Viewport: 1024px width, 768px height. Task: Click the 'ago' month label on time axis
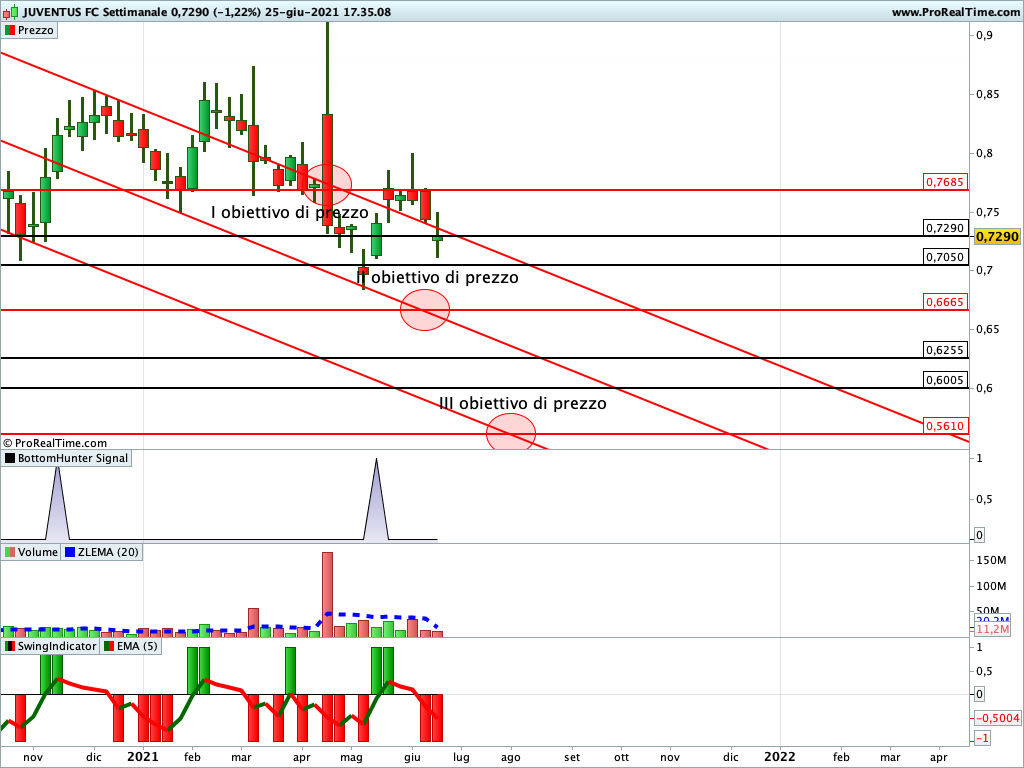tap(511, 758)
